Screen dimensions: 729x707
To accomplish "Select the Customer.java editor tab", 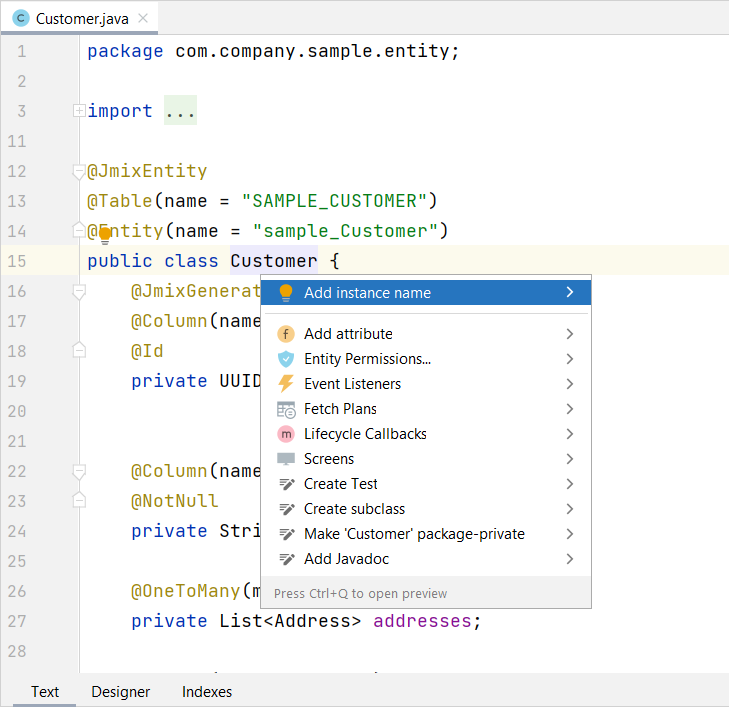I will 80,19.
